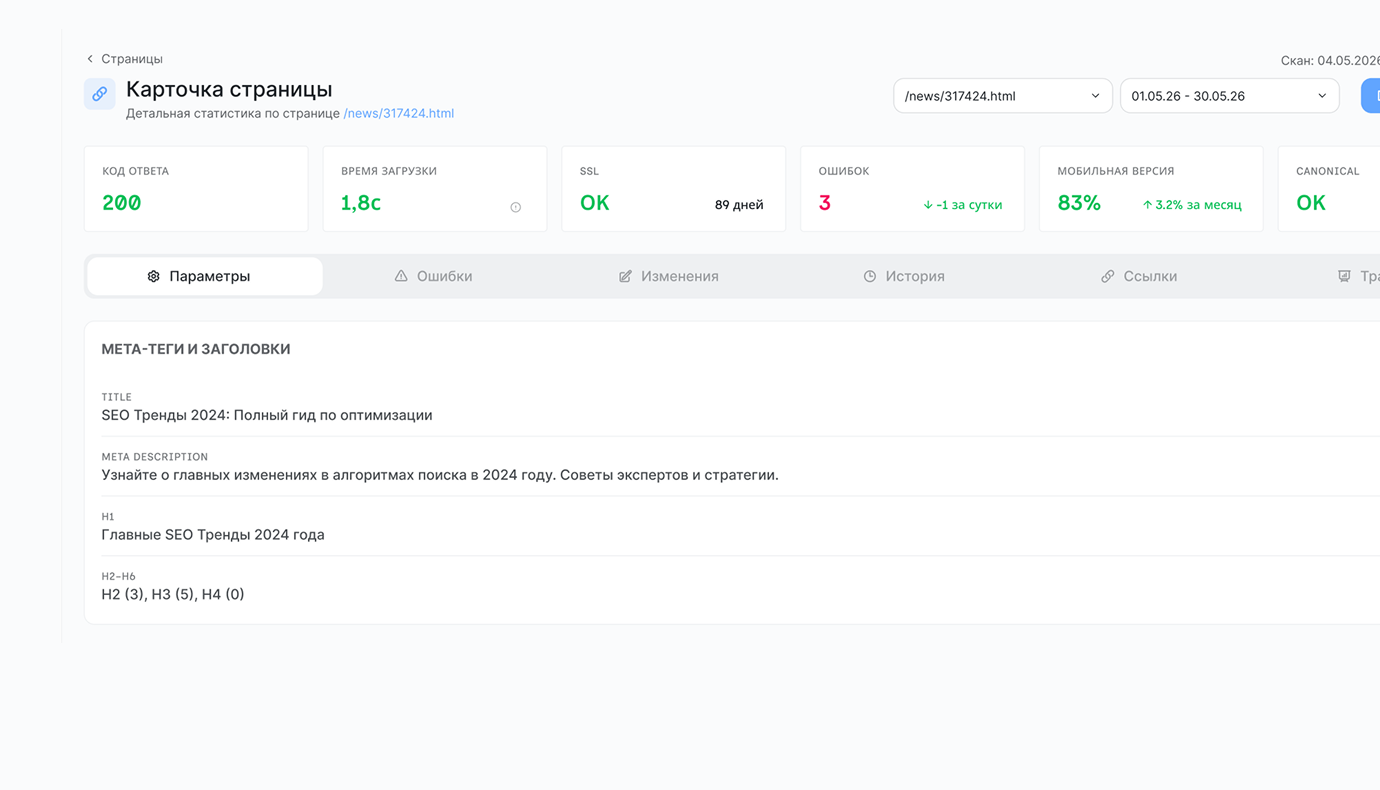Click the response code value 200

pyautogui.click(x=122, y=203)
